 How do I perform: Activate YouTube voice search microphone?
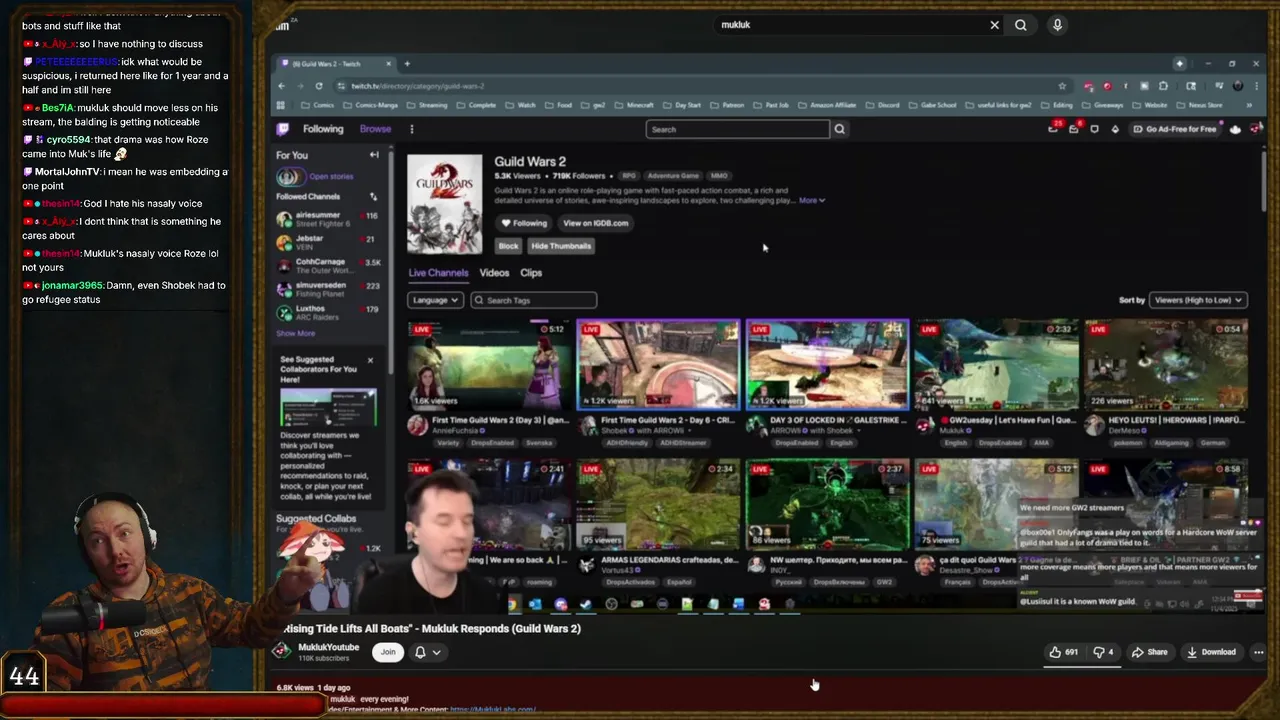tap(1057, 25)
